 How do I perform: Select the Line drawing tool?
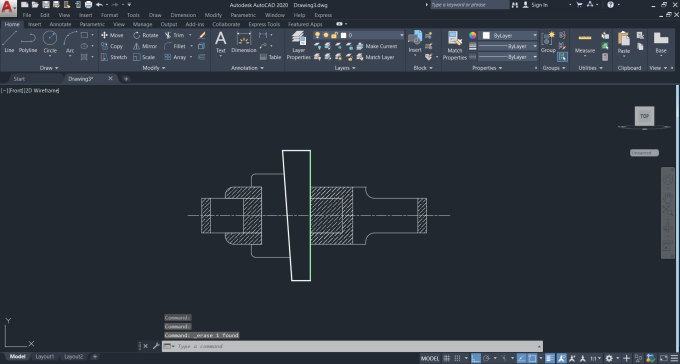point(10,42)
